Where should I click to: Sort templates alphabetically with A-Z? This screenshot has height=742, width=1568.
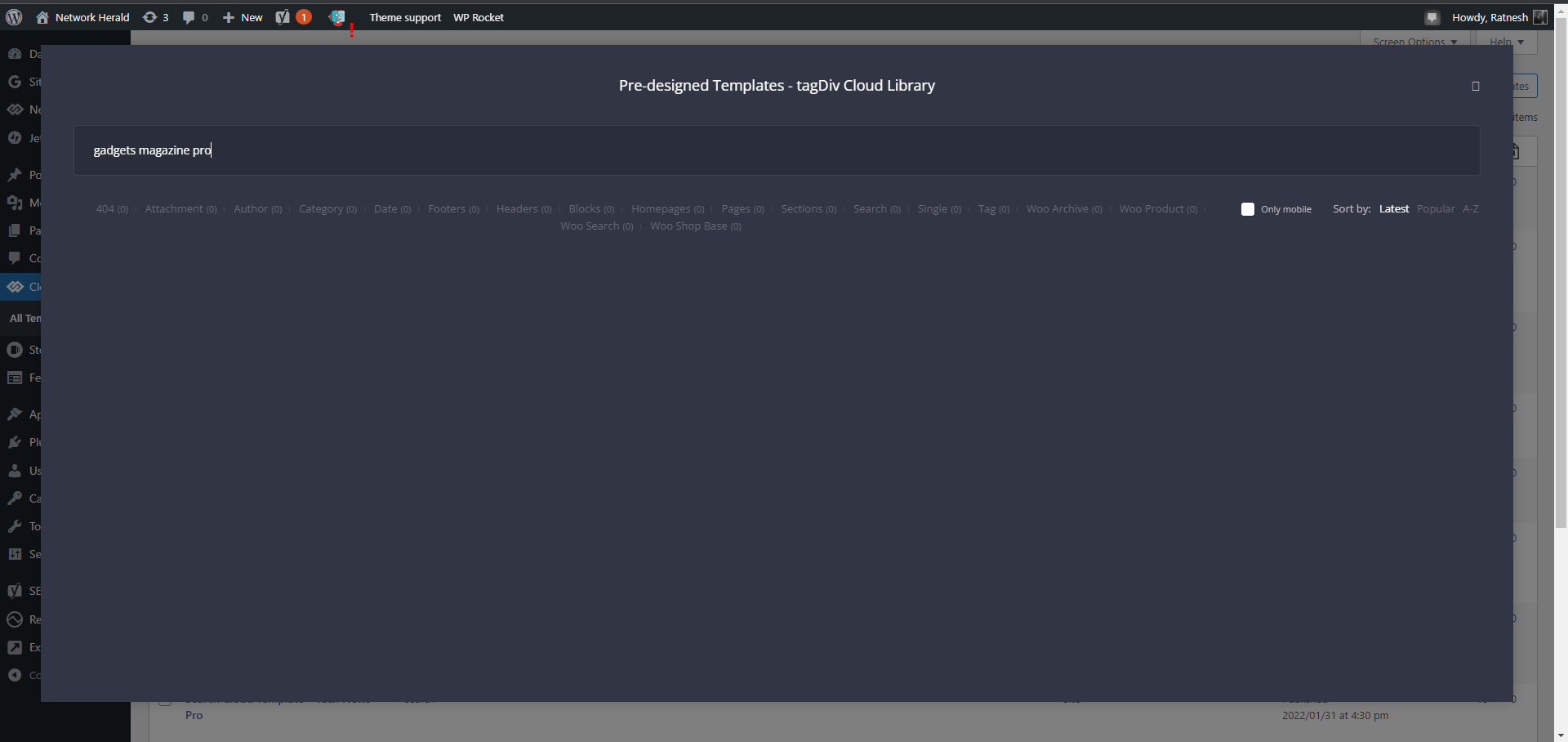[x=1471, y=209]
